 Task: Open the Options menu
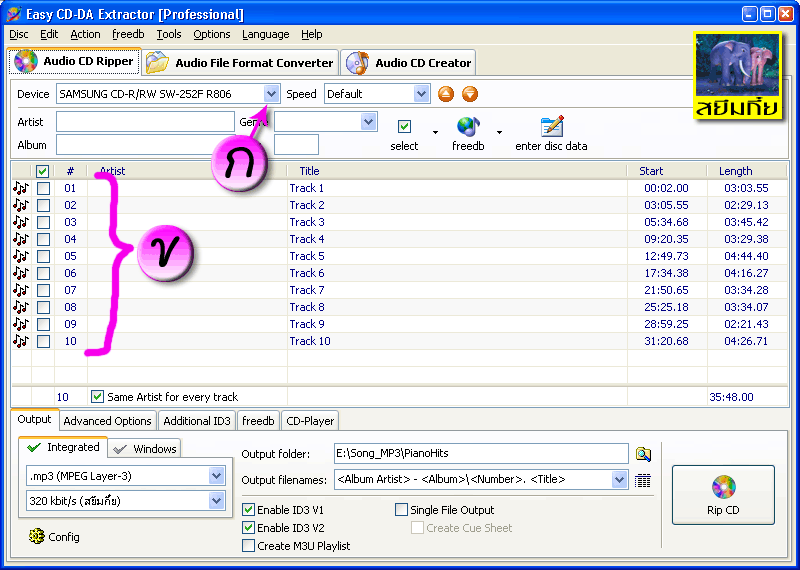pos(212,34)
